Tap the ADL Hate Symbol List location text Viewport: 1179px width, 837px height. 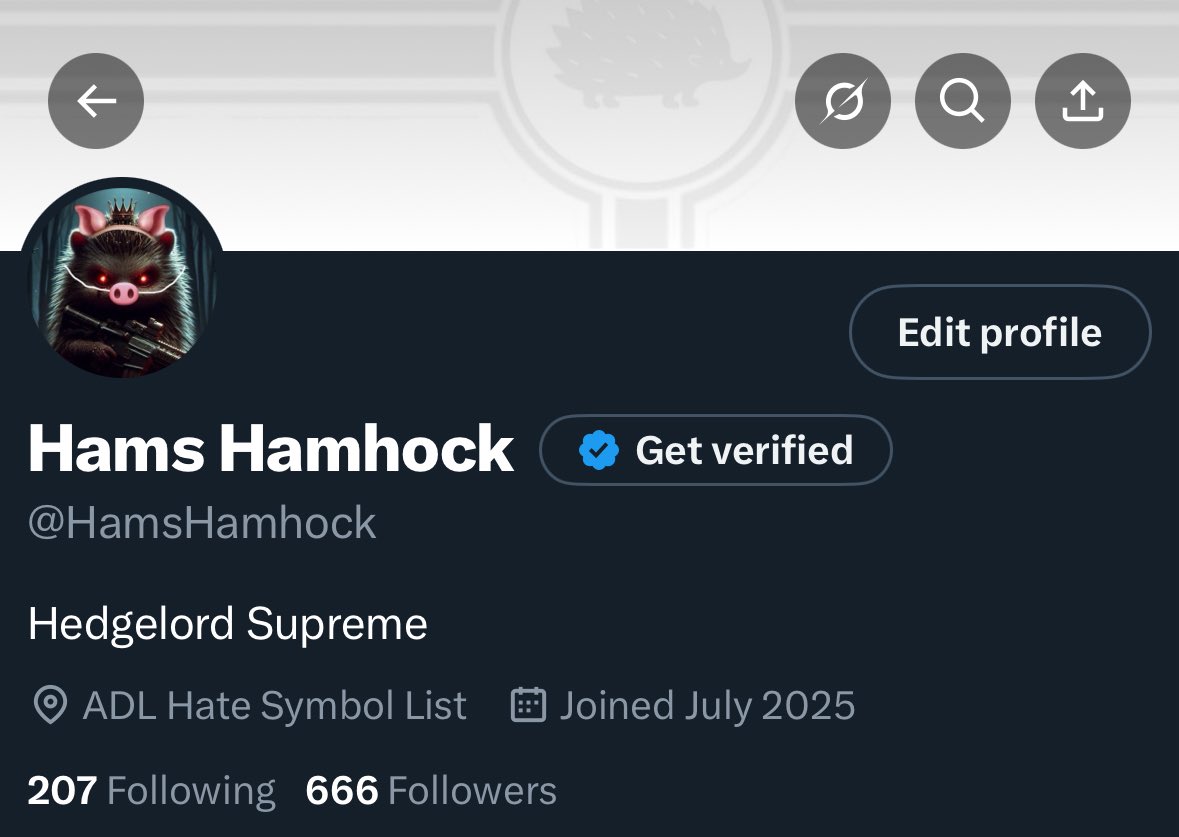point(274,705)
